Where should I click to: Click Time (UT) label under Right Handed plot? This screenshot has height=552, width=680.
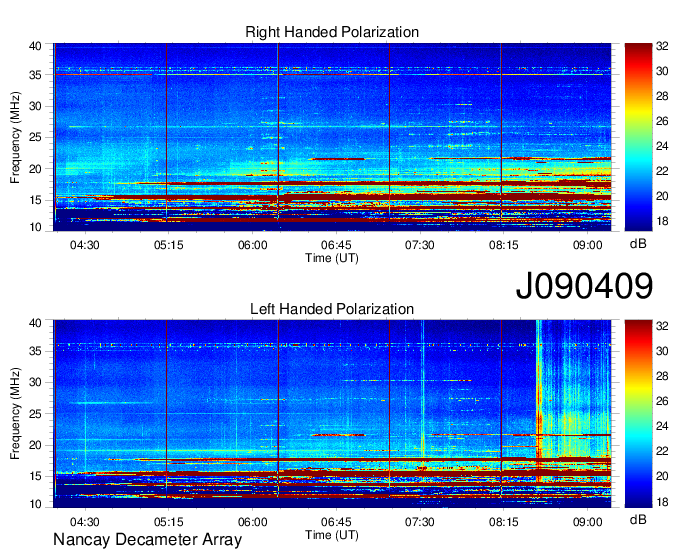(x=332, y=258)
